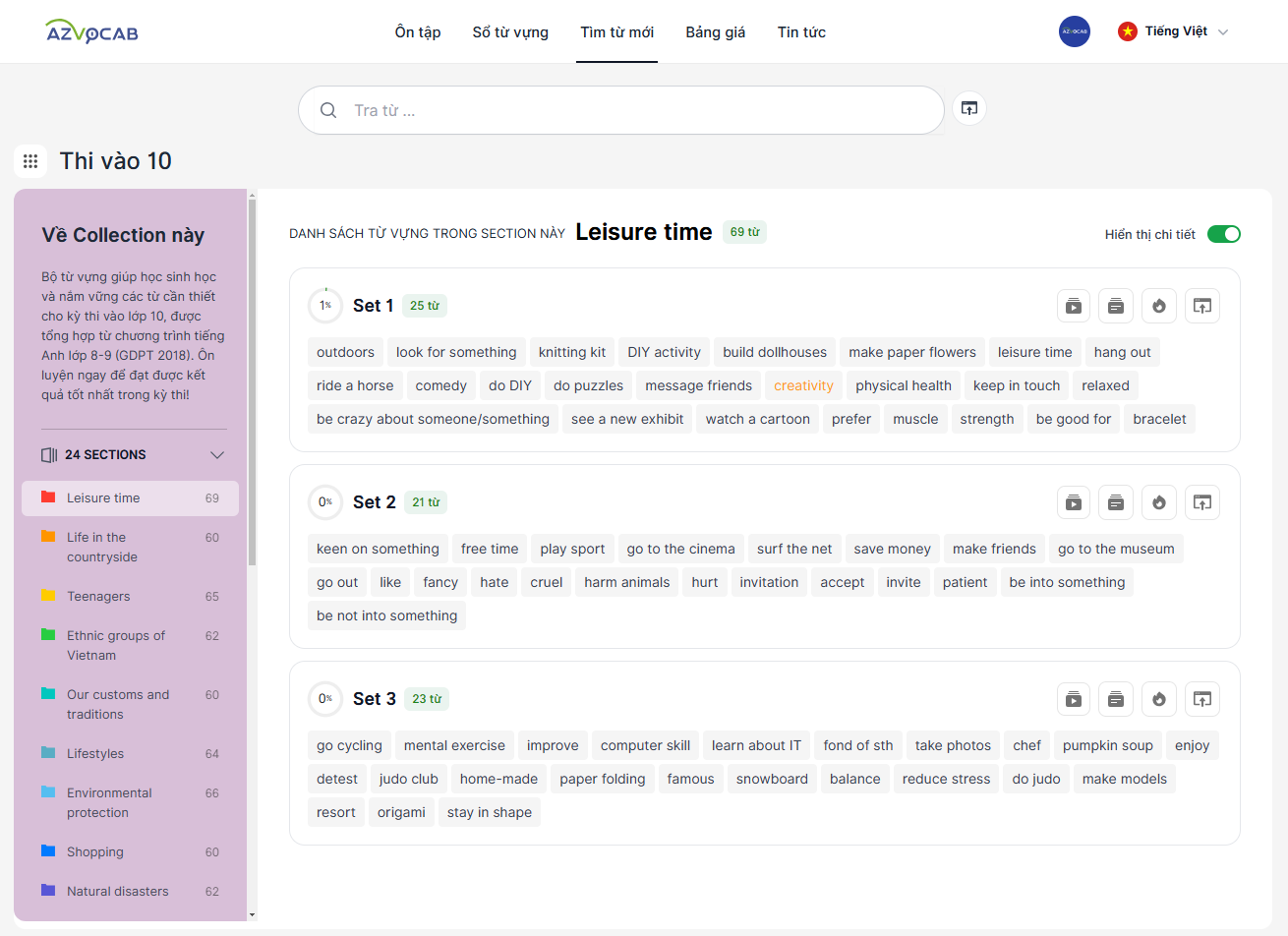This screenshot has width=1288, height=936.
Task: Open the Tin tức menu item
Action: [x=801, y=32]
